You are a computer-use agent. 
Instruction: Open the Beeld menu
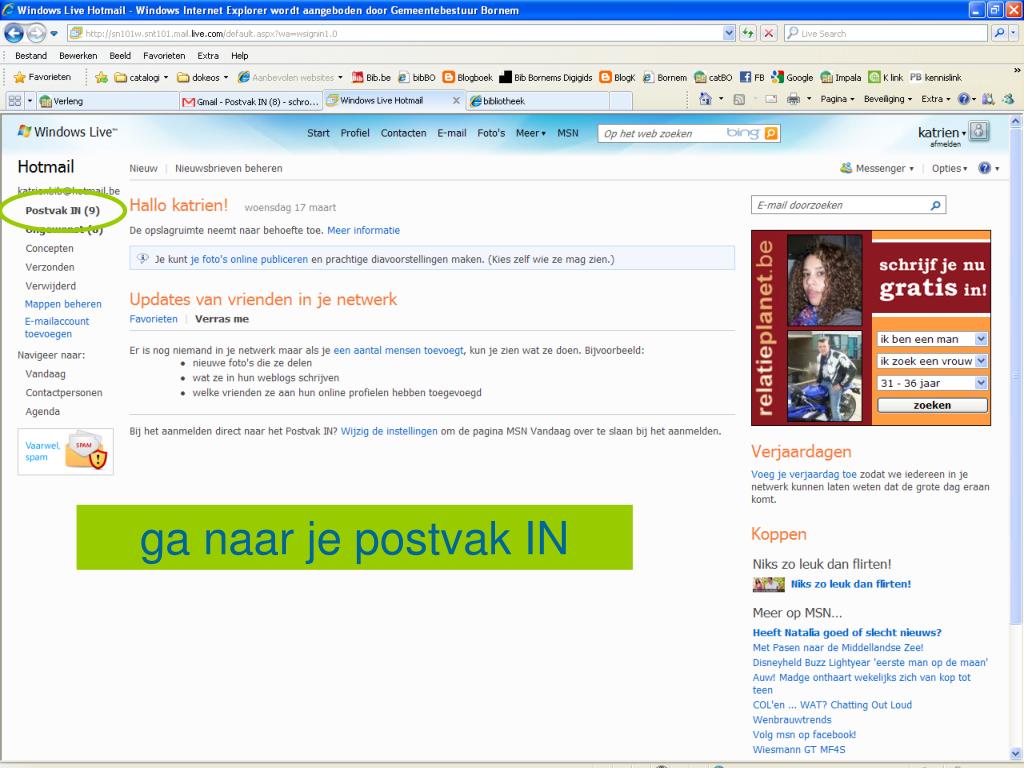[x=120, y=56]
